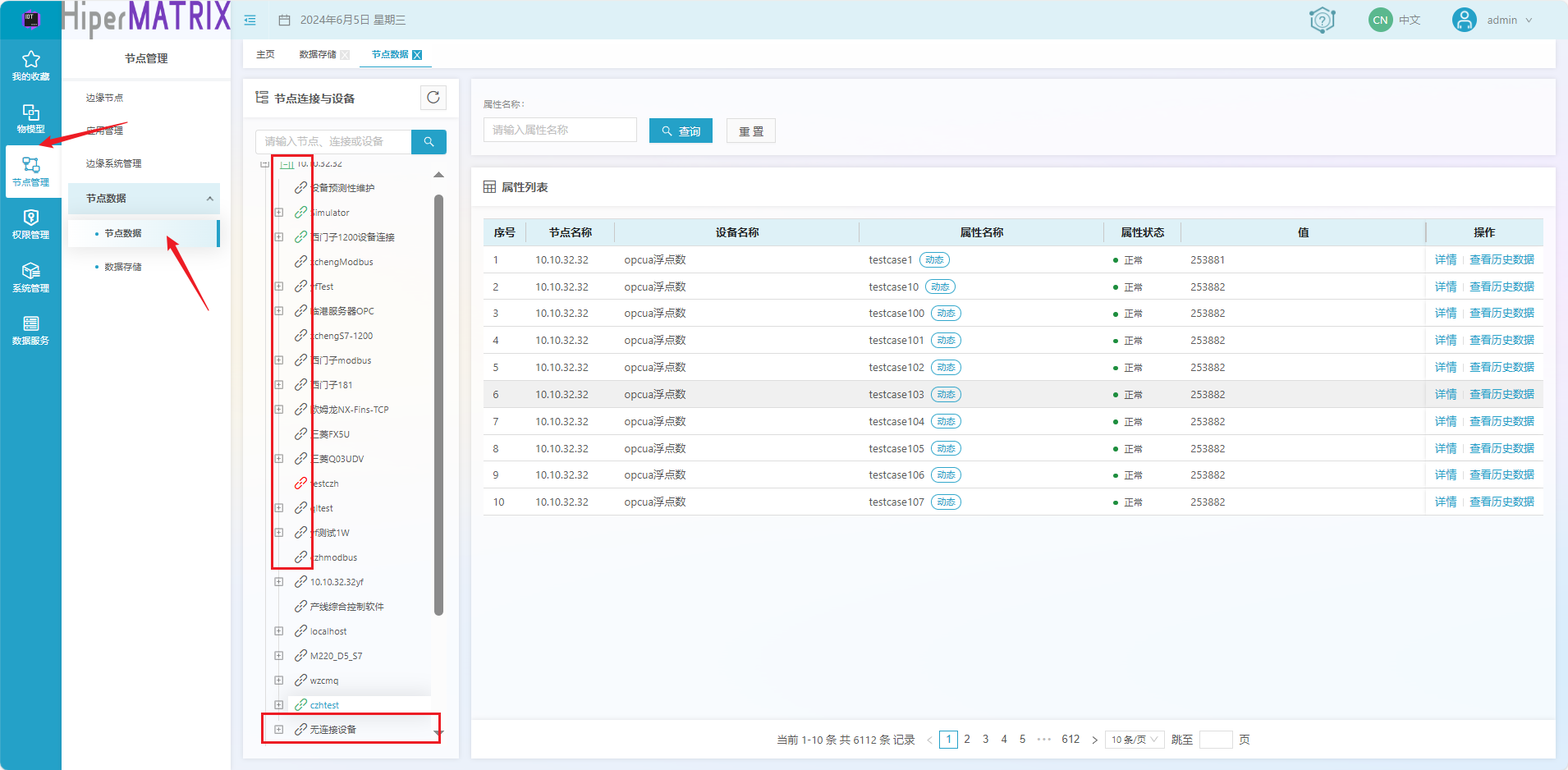This screenshot has height=770, width=1568.
Task: Open 数据服务 section in sidebar
Action: [30, 330]
